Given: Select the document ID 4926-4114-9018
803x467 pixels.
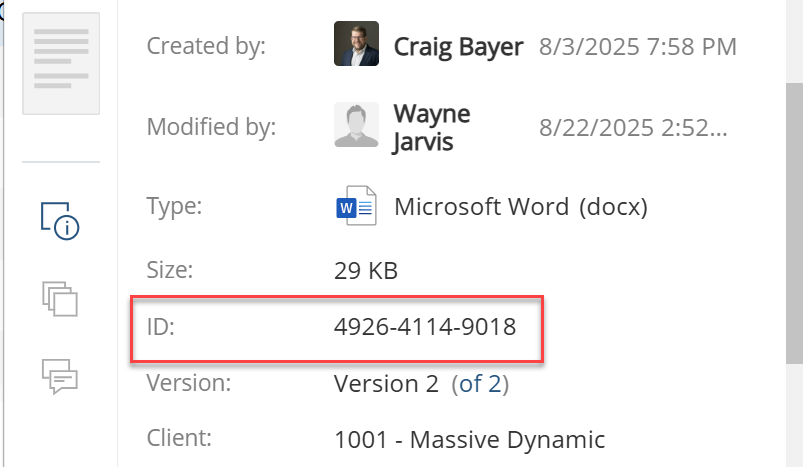Looking at the screenshot, I should [x=425, y=327].
